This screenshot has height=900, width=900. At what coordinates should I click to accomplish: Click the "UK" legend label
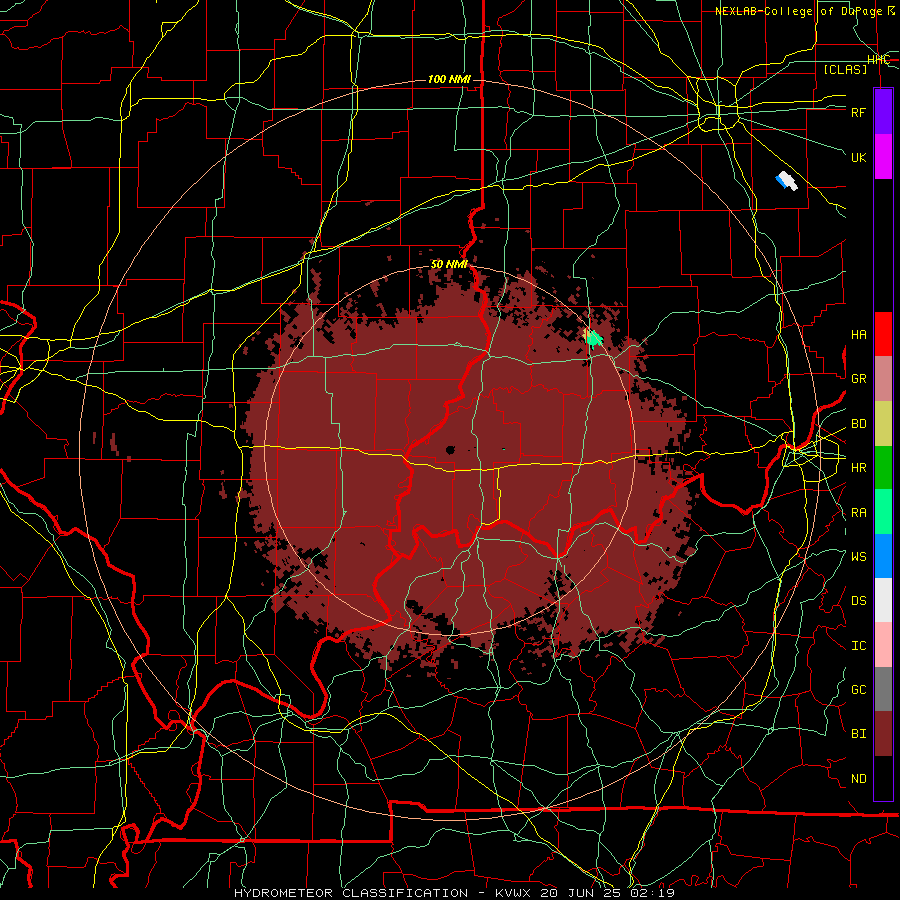[x=858, y=157]
